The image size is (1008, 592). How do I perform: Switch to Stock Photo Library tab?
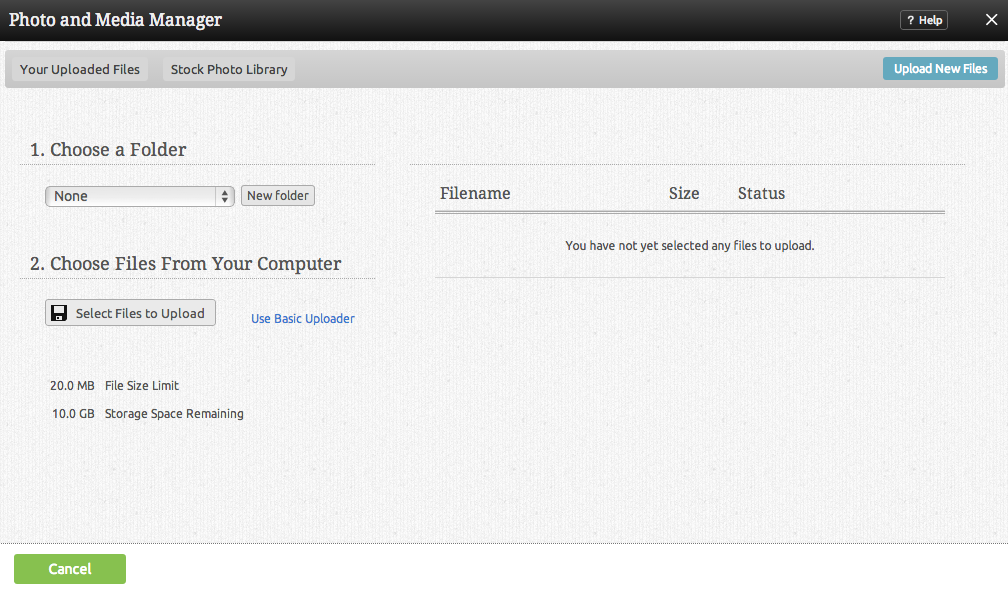(229, 69)
